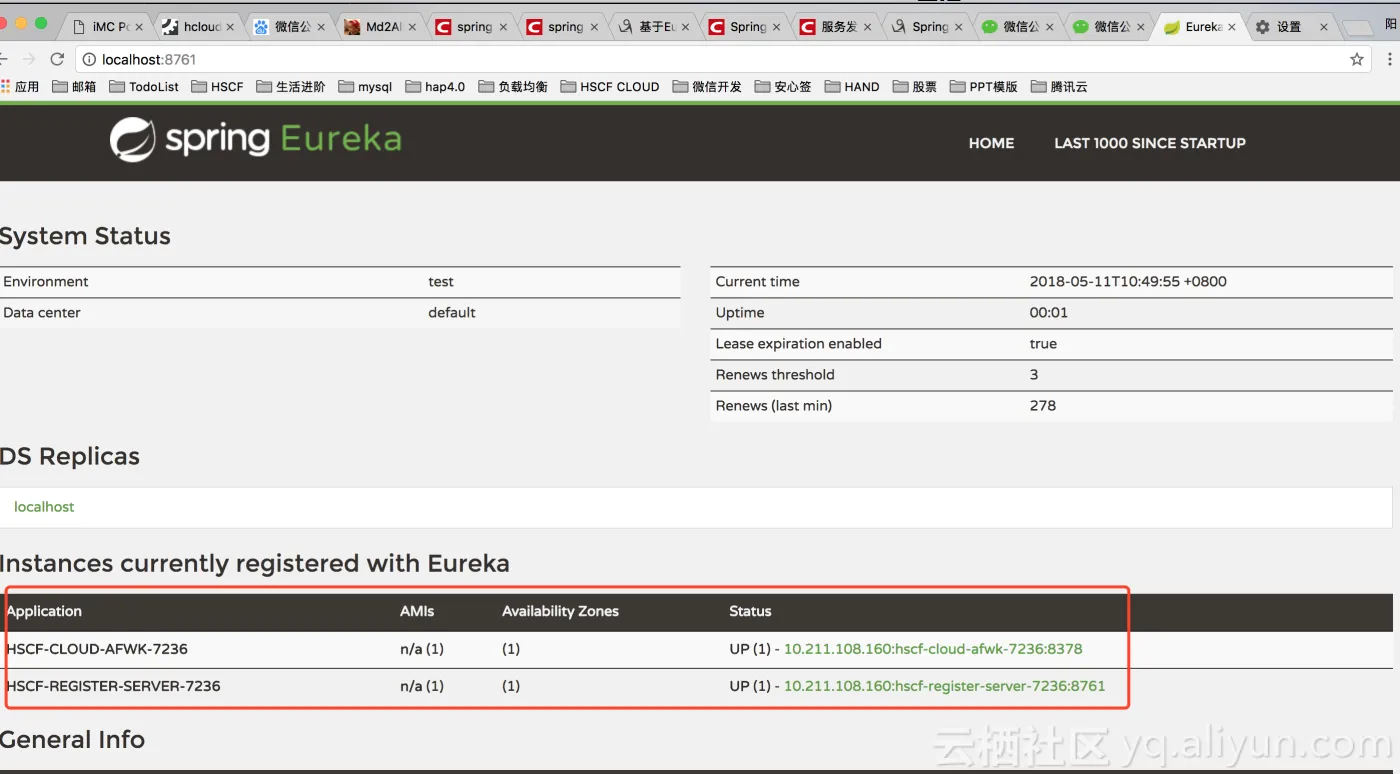The height and width of the screenshot is (774, 1400).
Task: Expand the TodoList bookmarks folder
Action: click(144, 87)
